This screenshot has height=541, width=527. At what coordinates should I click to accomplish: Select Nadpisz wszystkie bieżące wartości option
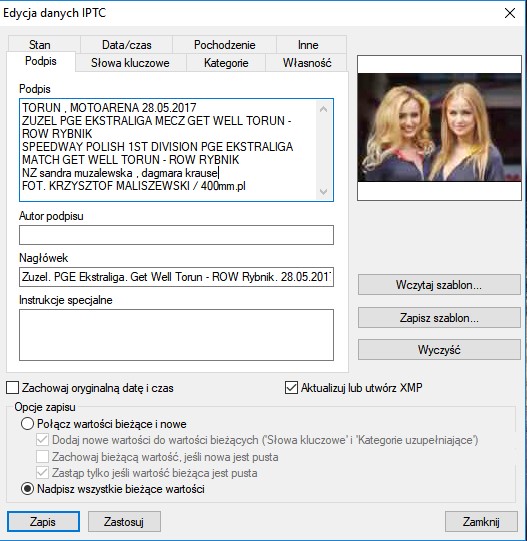coord(27,489)
